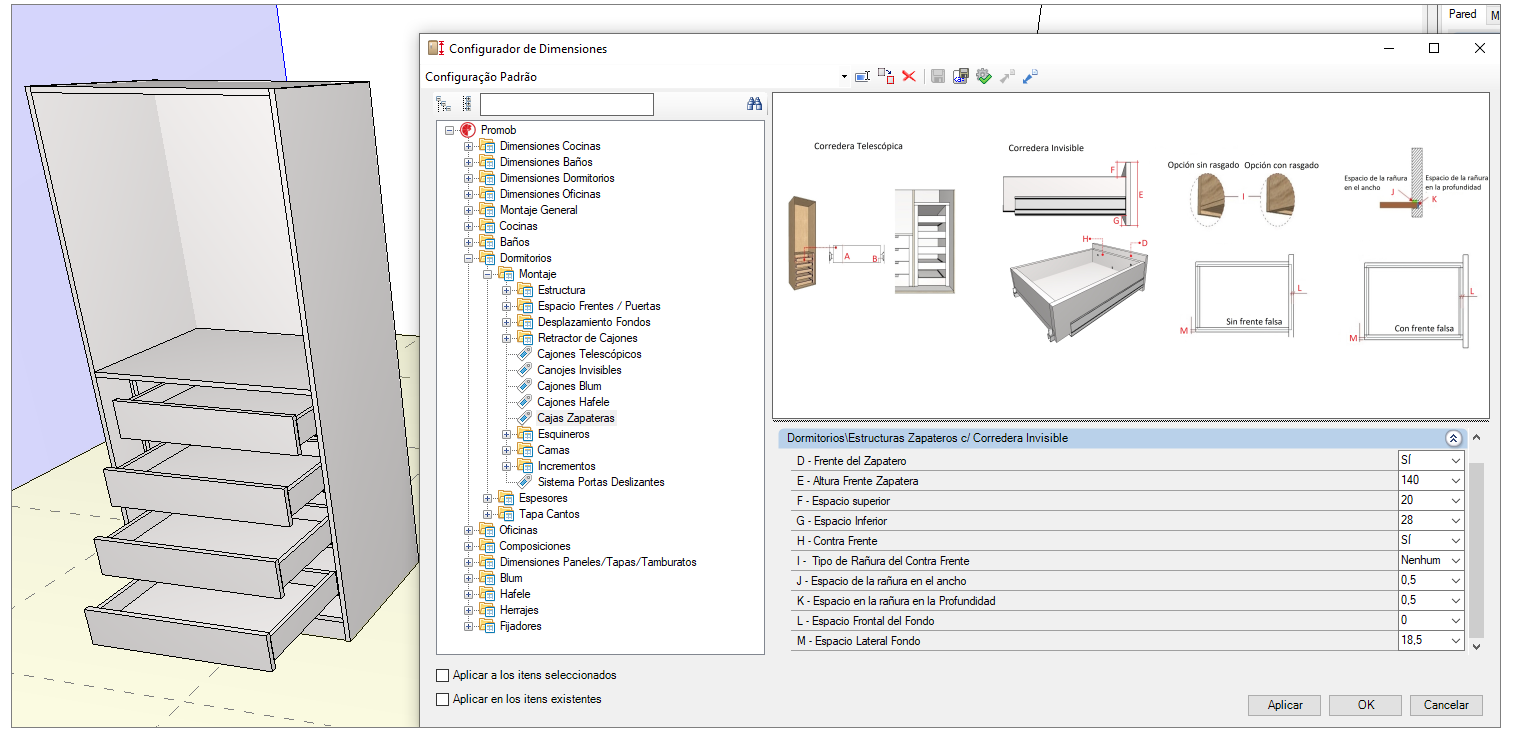Click the drawer diagram preview image

click(x=1131, y=255)
